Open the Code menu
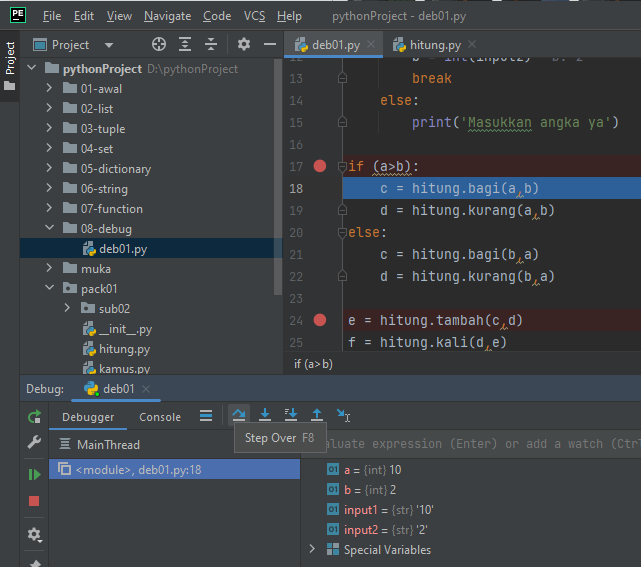Viewport: 641px width, 567px height. tap(217, 16)
